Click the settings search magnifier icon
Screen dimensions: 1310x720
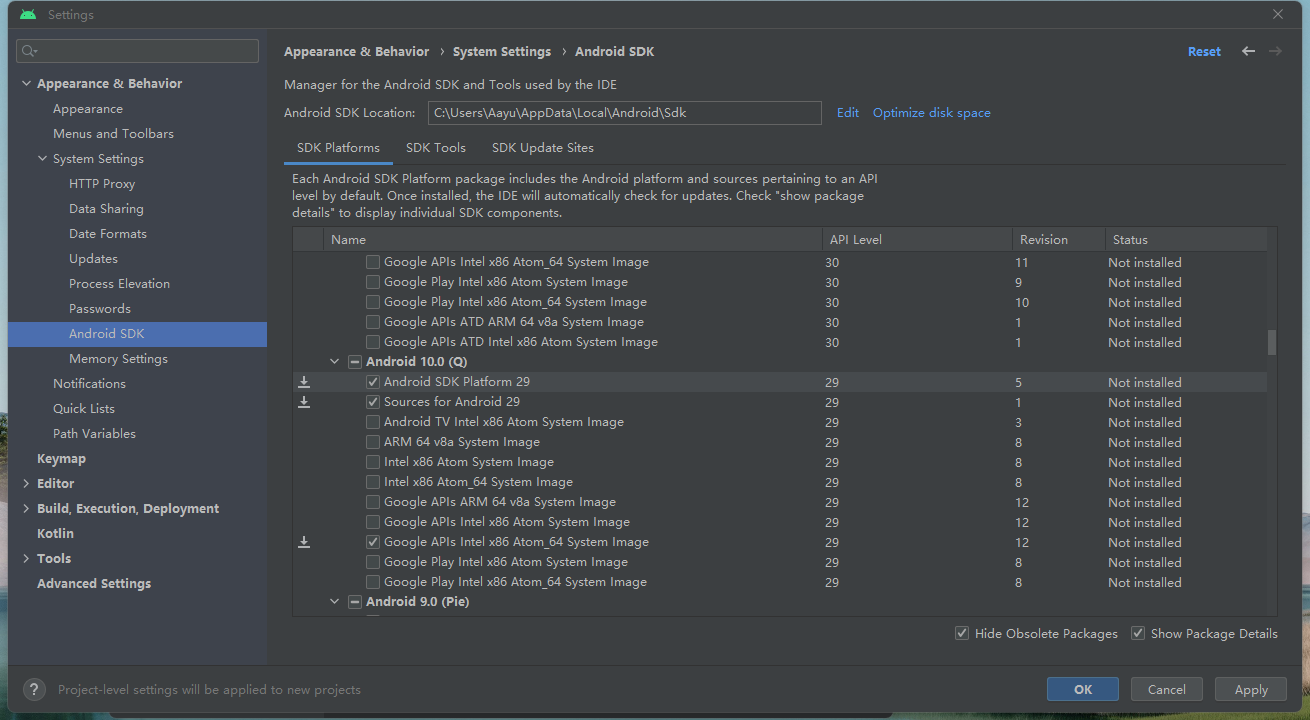pyautogui.click(x=28, y=51)
